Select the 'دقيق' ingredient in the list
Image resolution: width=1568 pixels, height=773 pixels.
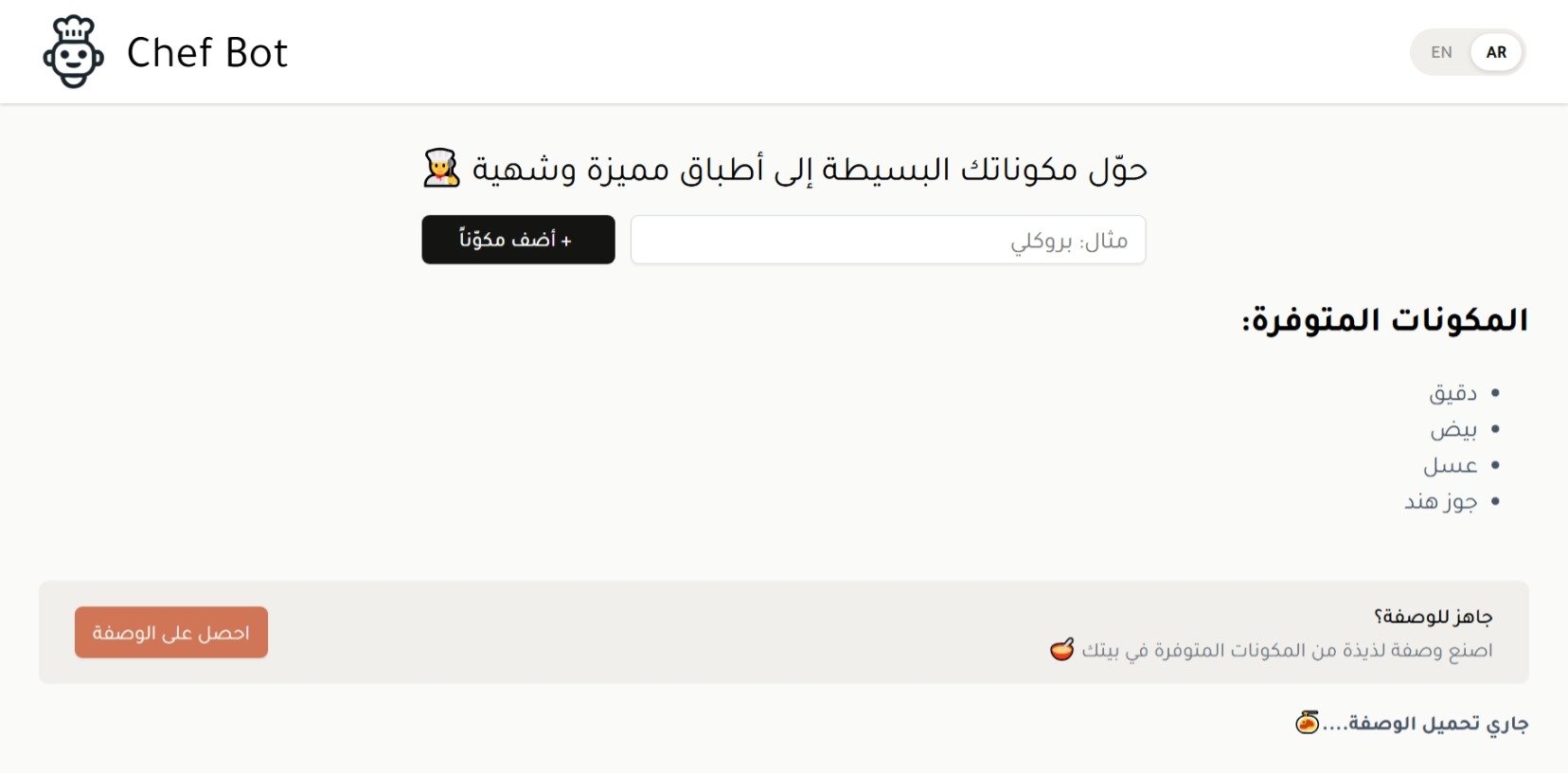coord(1452,393)
